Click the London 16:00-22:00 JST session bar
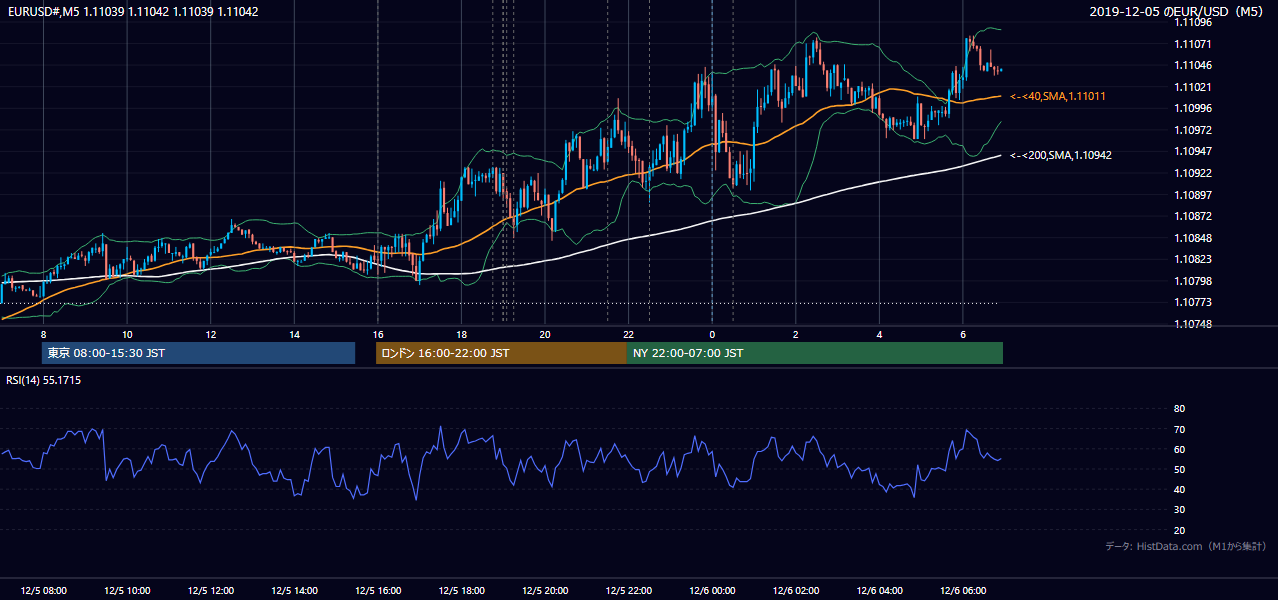 click(501, 353)
